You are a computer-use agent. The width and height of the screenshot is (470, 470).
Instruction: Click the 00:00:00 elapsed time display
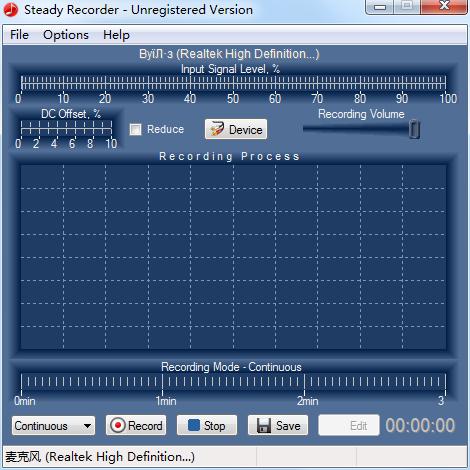pos(420,425)
